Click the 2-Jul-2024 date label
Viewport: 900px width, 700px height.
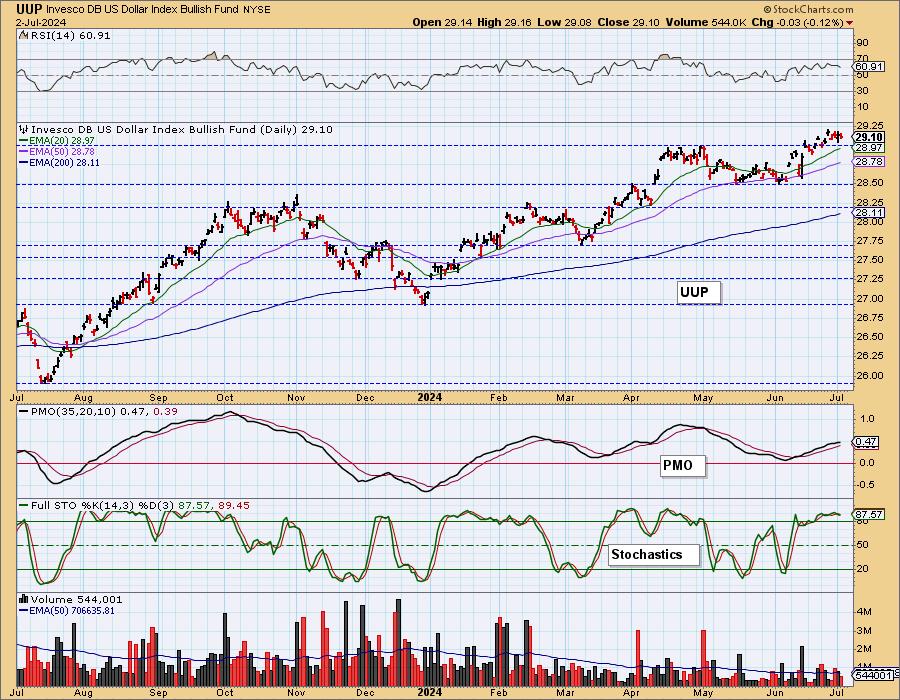41,22
